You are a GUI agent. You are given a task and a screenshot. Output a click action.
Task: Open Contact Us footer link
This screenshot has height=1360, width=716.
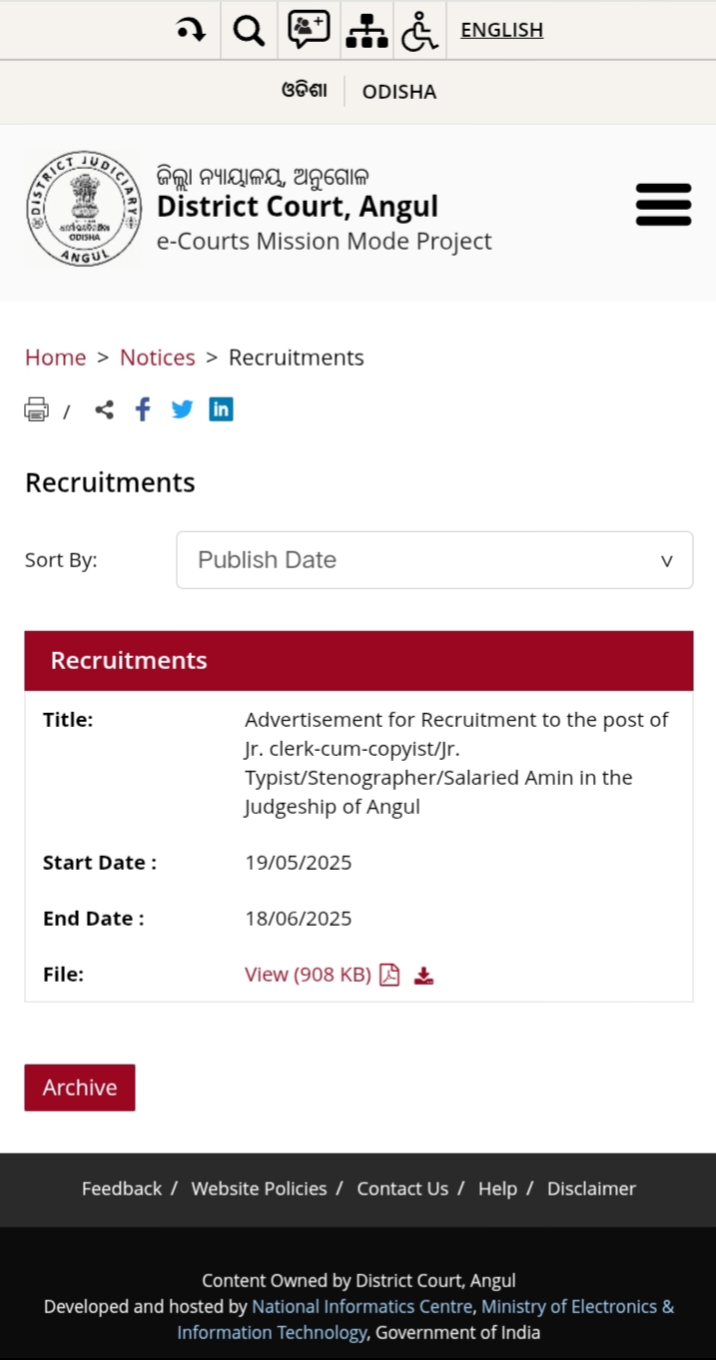click(x=403, y=1189)
